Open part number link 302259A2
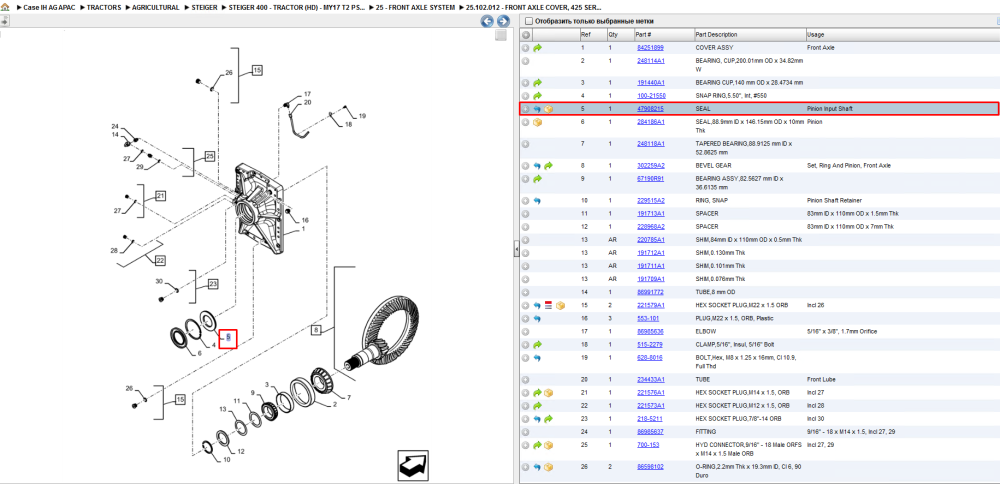 (651, 166)
